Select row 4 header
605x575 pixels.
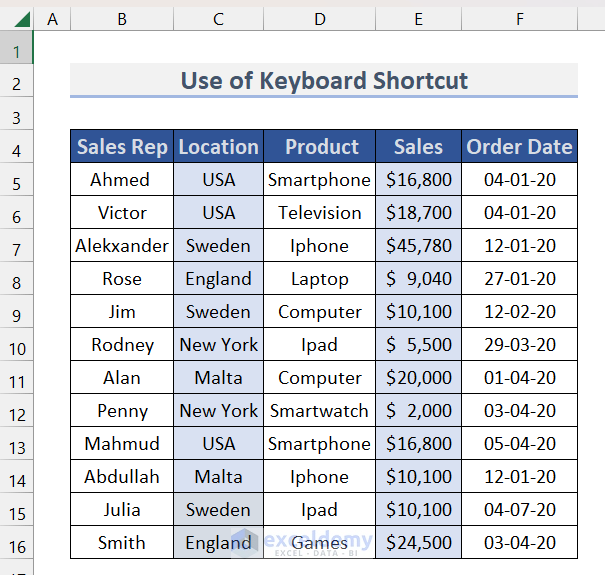(x=17, y=147)
